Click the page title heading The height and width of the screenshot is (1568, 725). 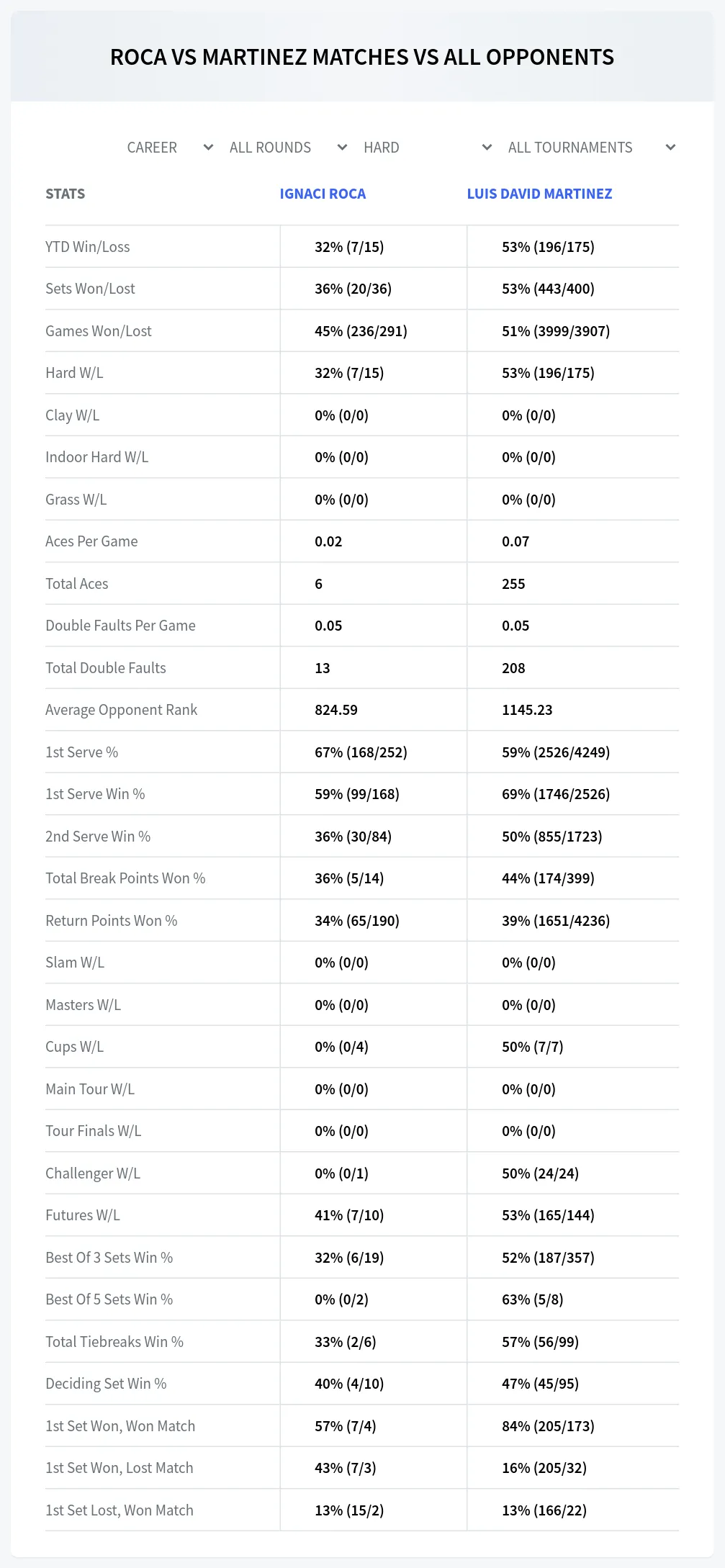point(362,57)
